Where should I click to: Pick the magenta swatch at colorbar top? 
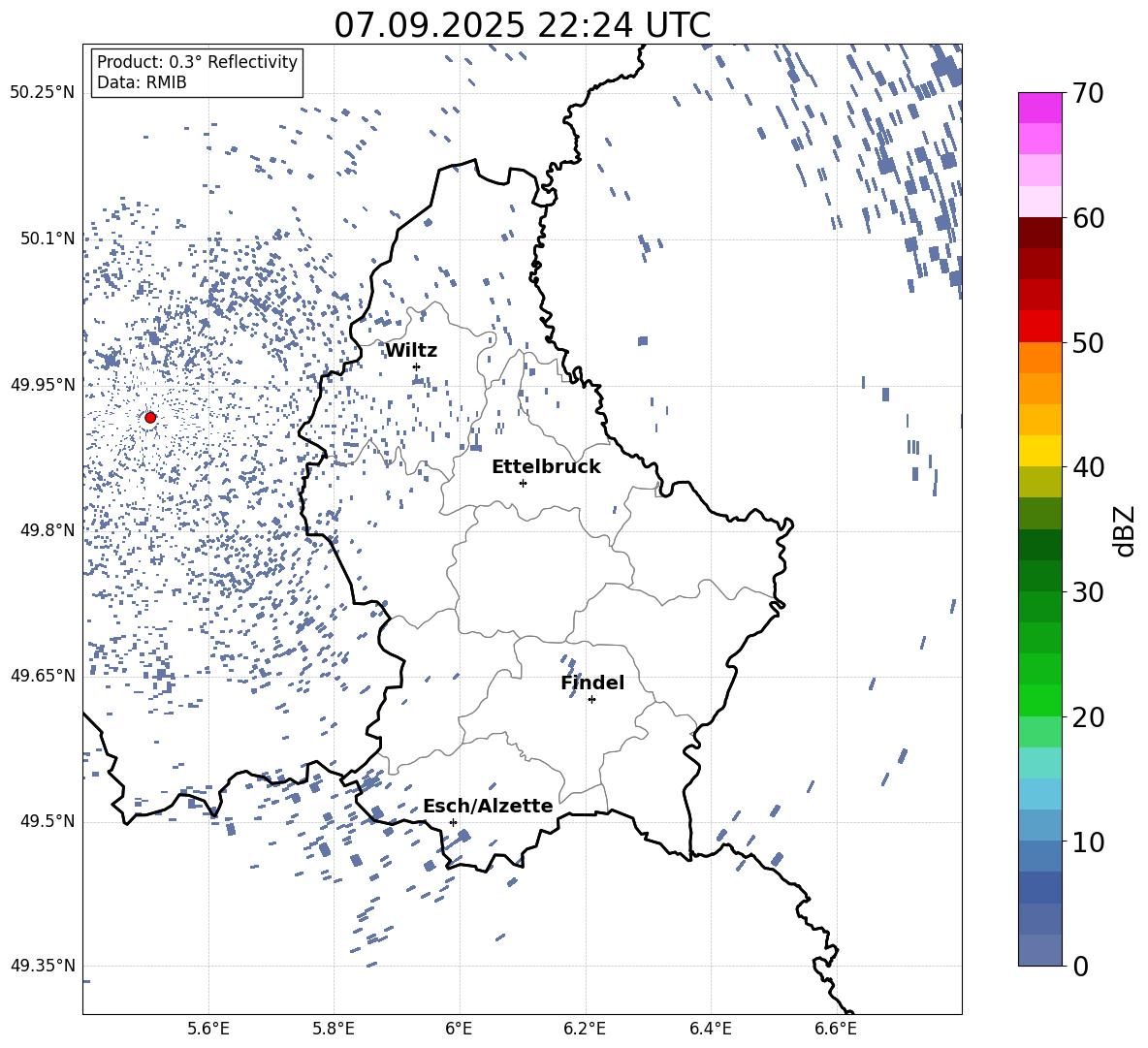coord(1040,109)
